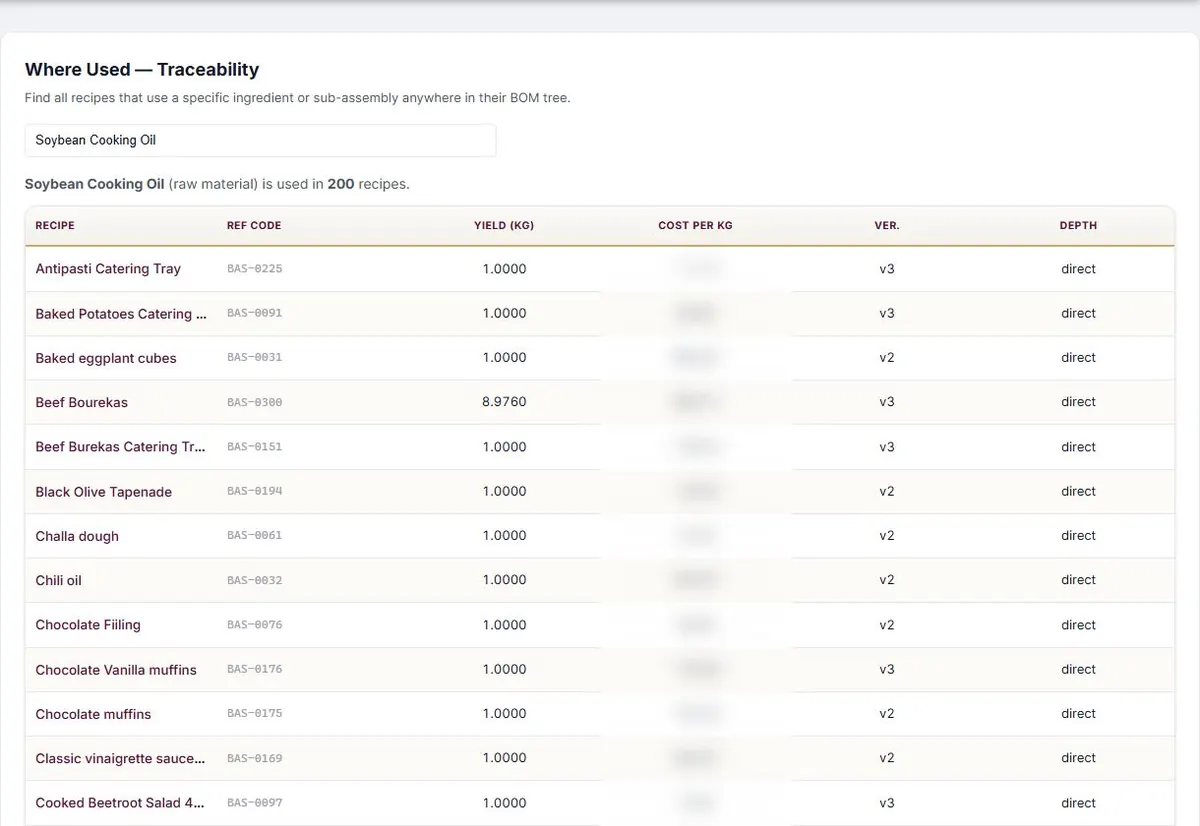Screen dimensions: 1200x826
Task: Select ref code BAS-0176
Action: tap(255, 669)
